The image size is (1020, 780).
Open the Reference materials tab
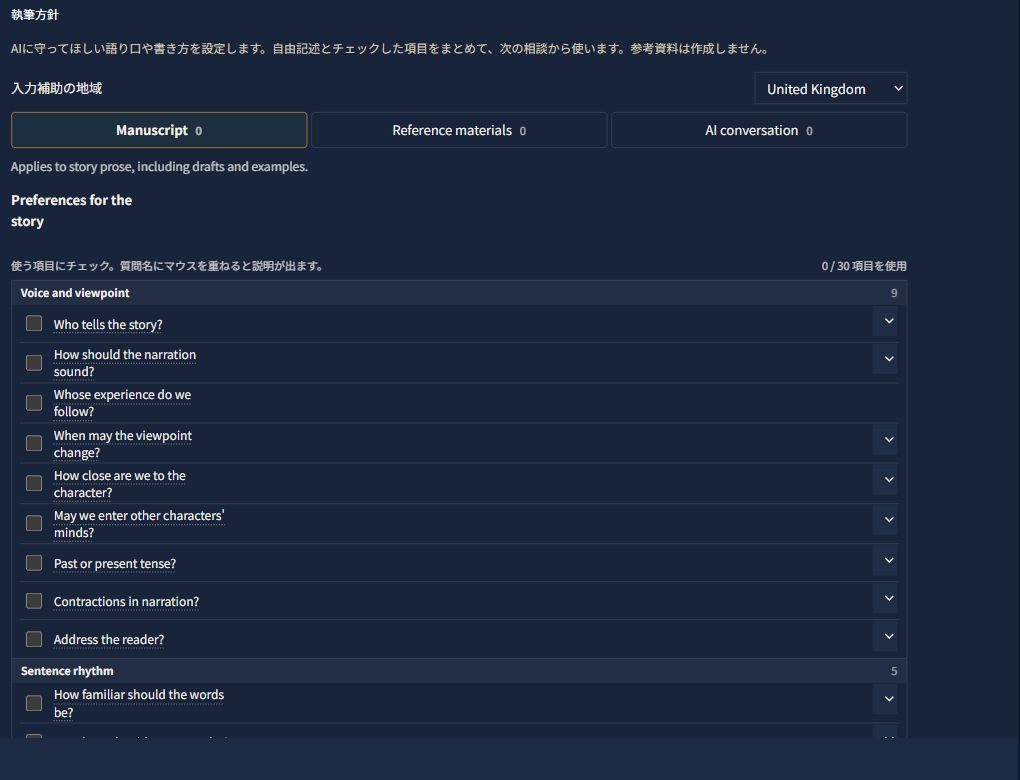(459, 130)
